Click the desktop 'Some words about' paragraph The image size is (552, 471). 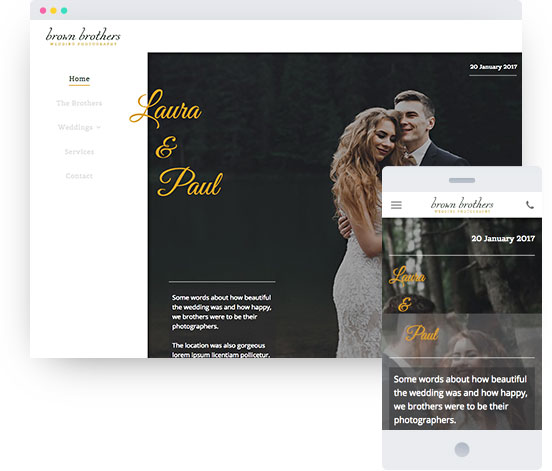click(x=221, y=312)
